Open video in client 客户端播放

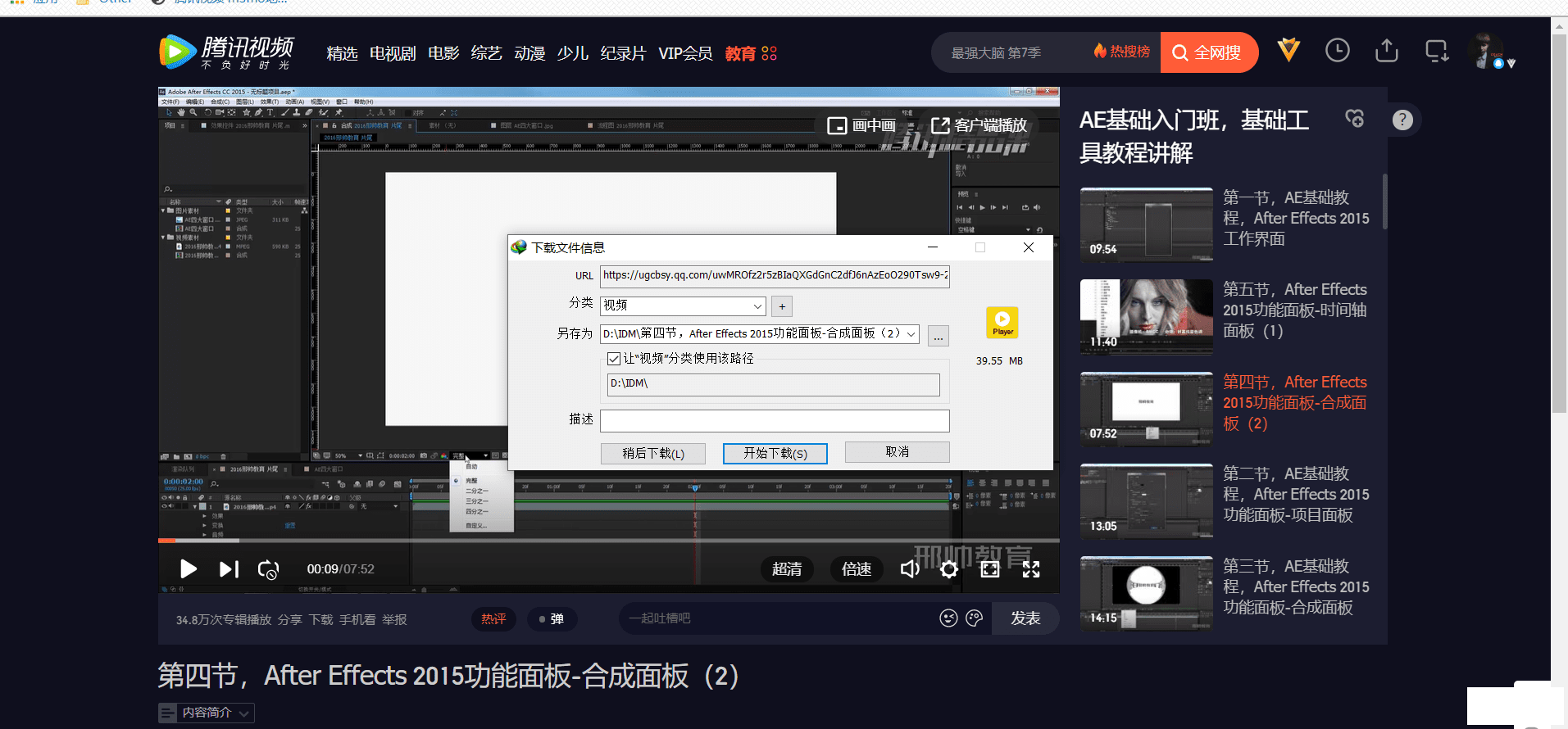(979, 125)
